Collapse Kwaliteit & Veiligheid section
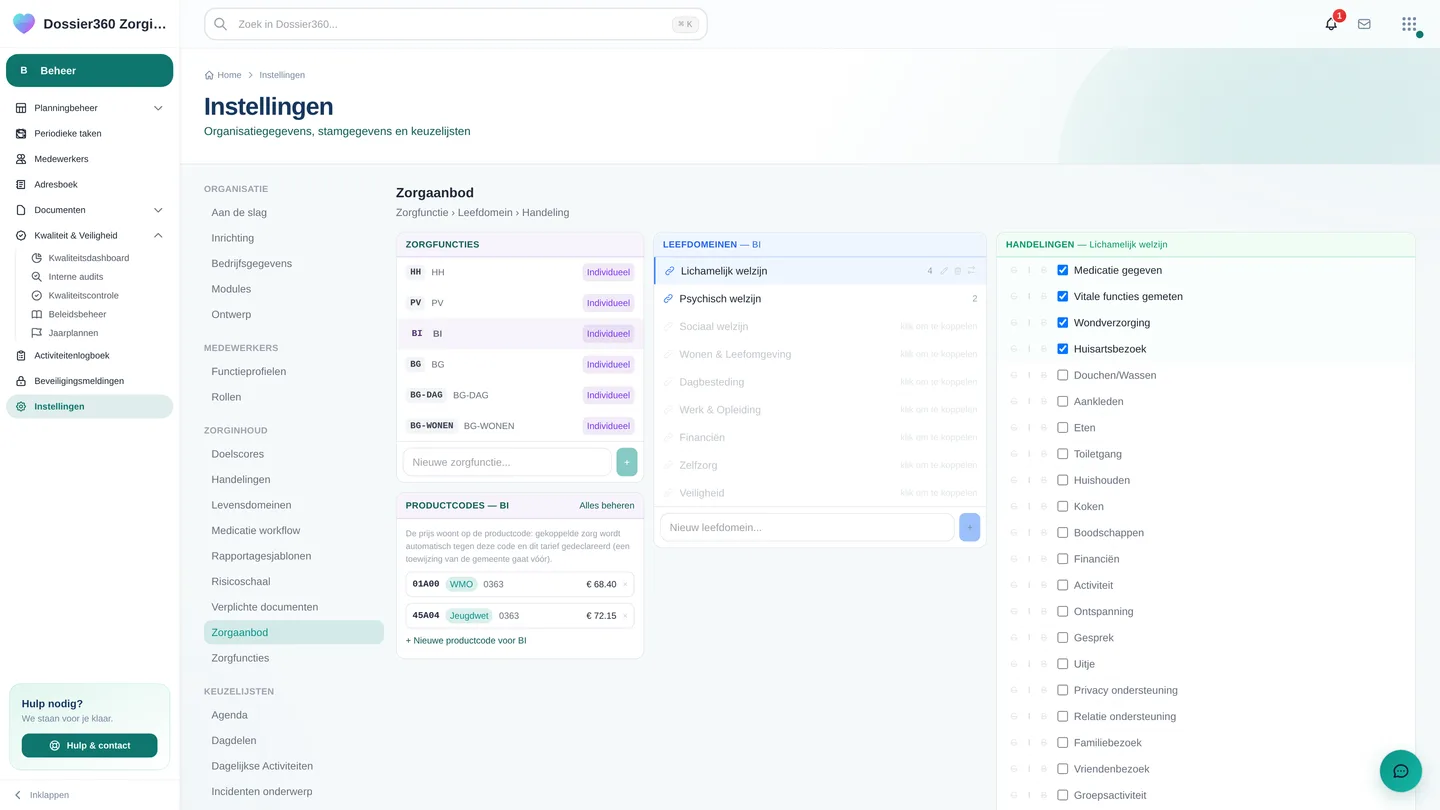1440x810 pixels. click(x=158, y=236)
